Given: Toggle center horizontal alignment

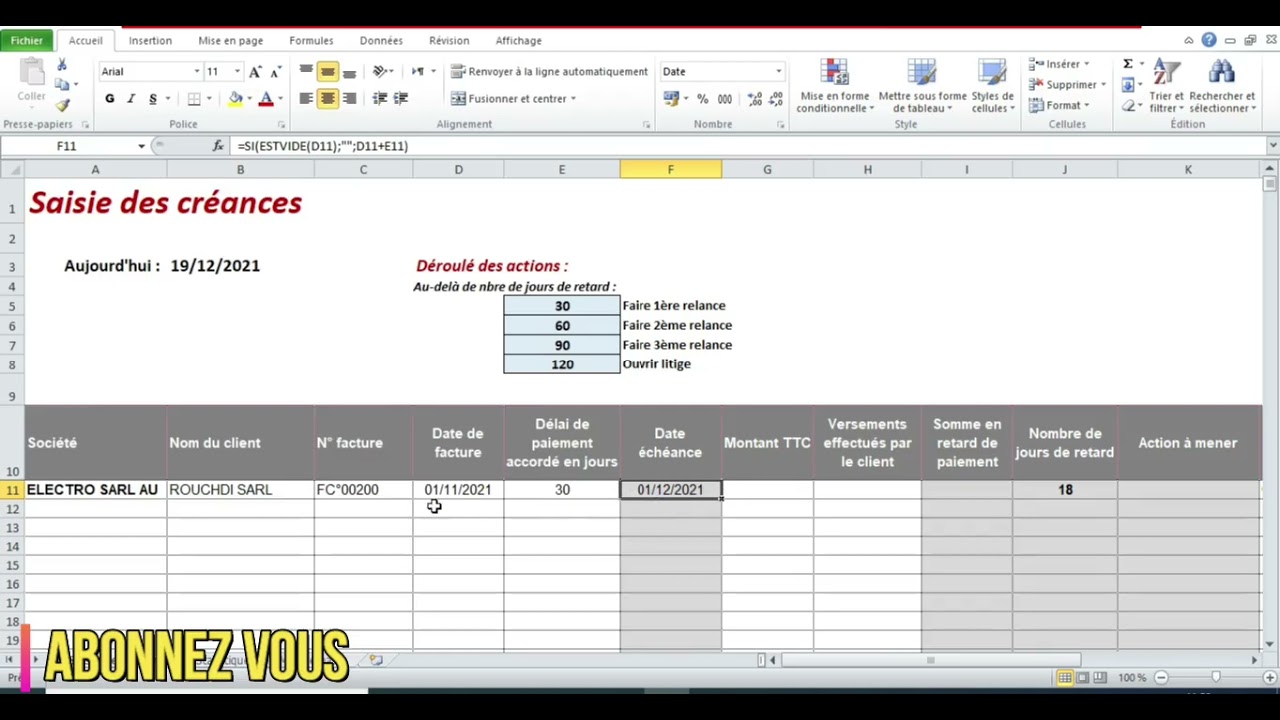Looking at the screenshot, I should (x=327, y=99).
